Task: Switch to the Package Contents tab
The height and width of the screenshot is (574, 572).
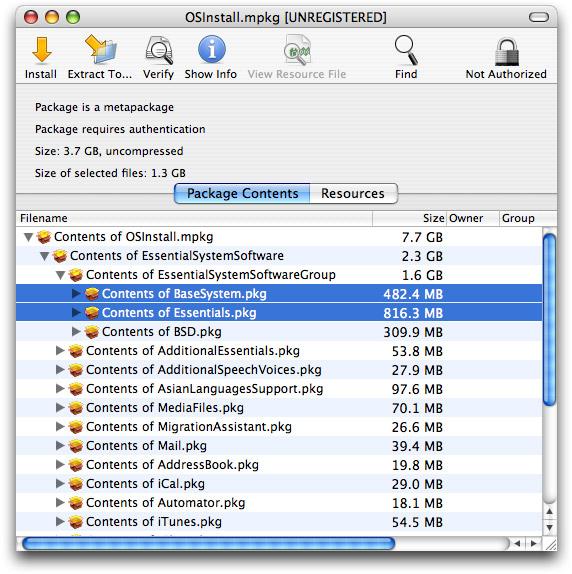Action: [x=242, y=193]
